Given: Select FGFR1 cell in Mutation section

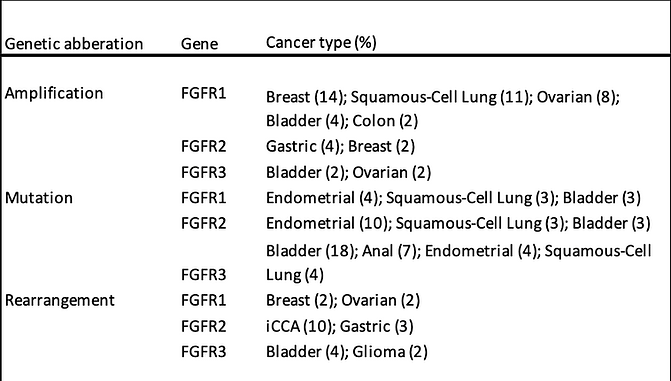Looking at the screenshot, I should (x=203, y=198).
